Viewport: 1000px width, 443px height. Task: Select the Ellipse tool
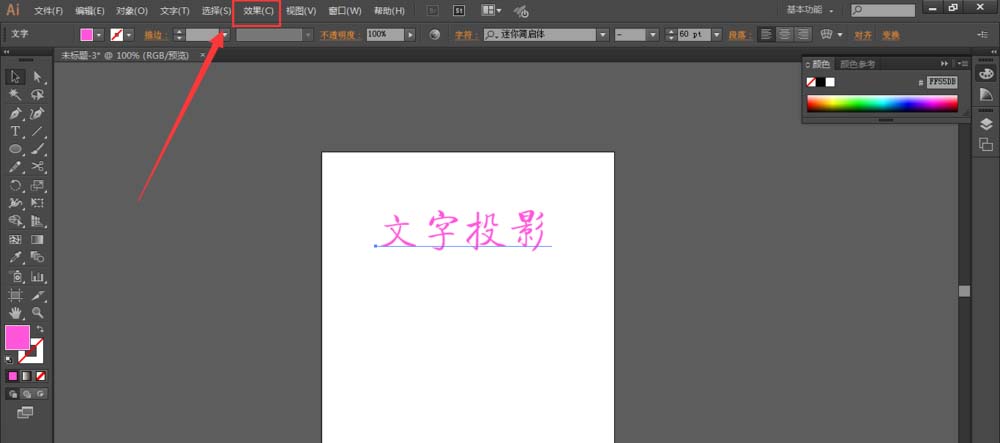click(x=15, y=149)
